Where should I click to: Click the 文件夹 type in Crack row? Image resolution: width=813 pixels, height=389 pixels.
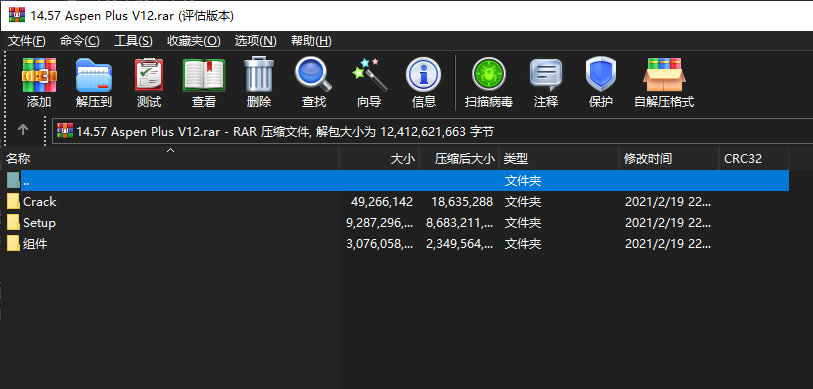click(x=523, y=202)
